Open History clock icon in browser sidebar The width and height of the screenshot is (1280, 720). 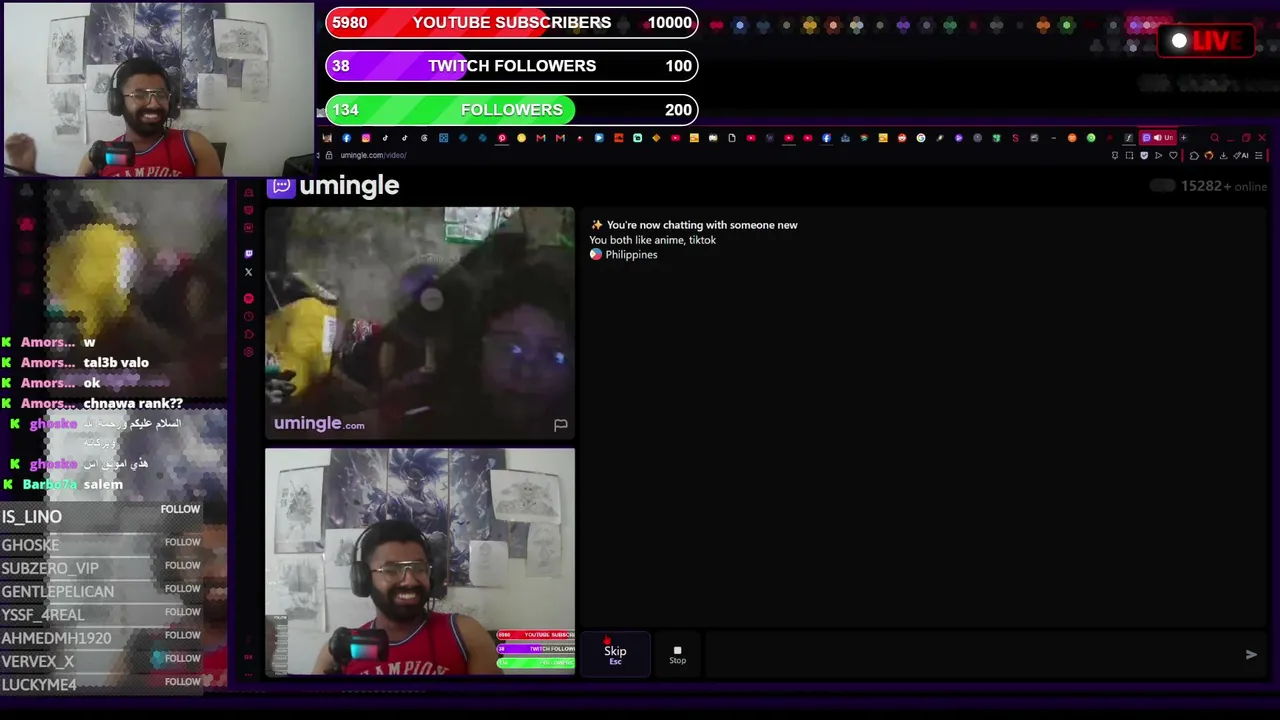click(x=249, y=316)
